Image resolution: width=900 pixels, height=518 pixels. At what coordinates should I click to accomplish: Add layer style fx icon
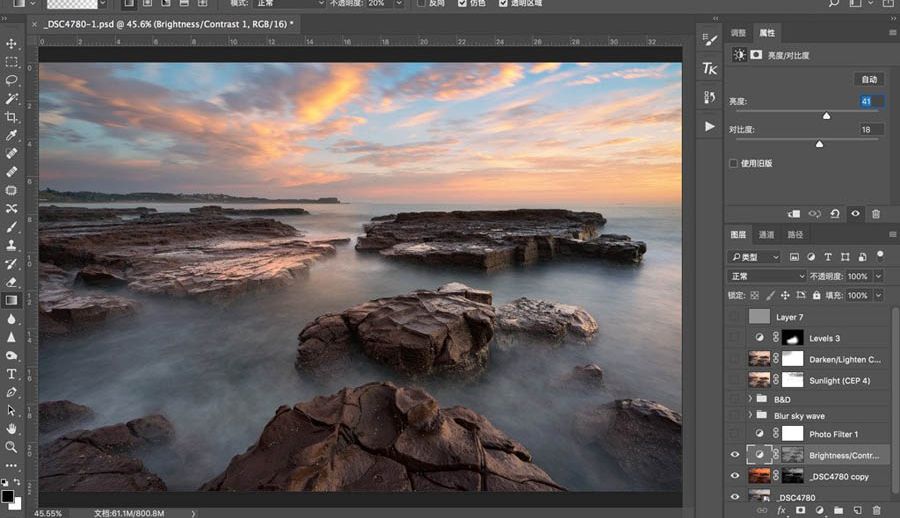click(x=781, y=510)
